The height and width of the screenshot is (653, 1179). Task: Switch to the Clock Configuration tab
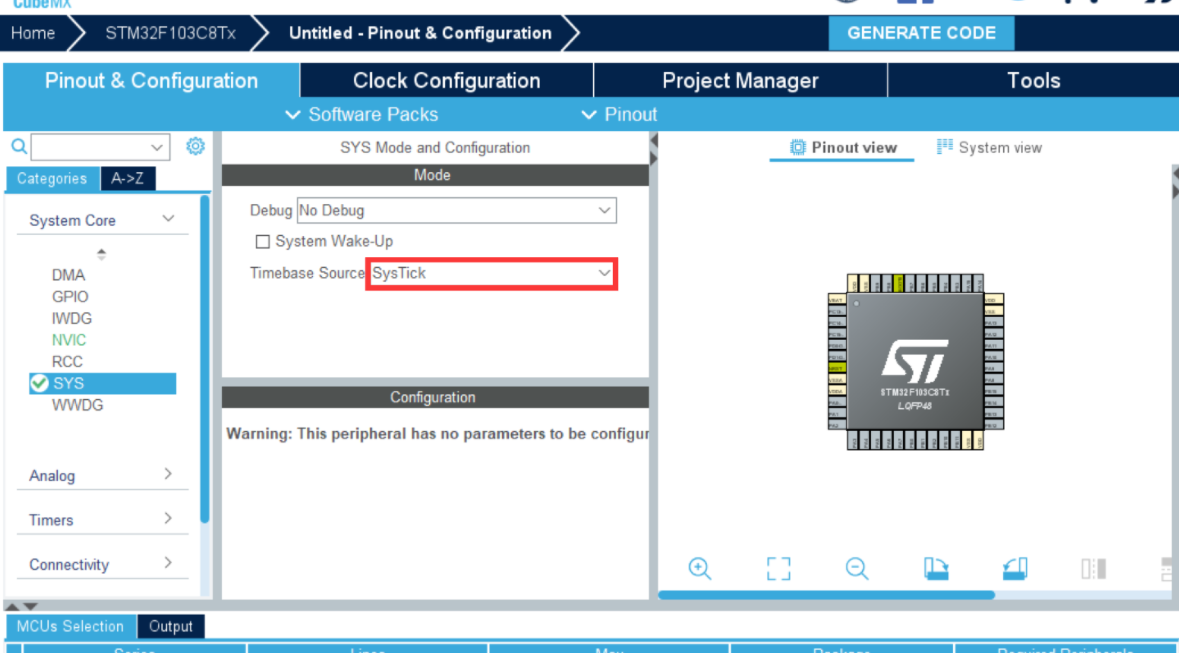click(447, 80)
